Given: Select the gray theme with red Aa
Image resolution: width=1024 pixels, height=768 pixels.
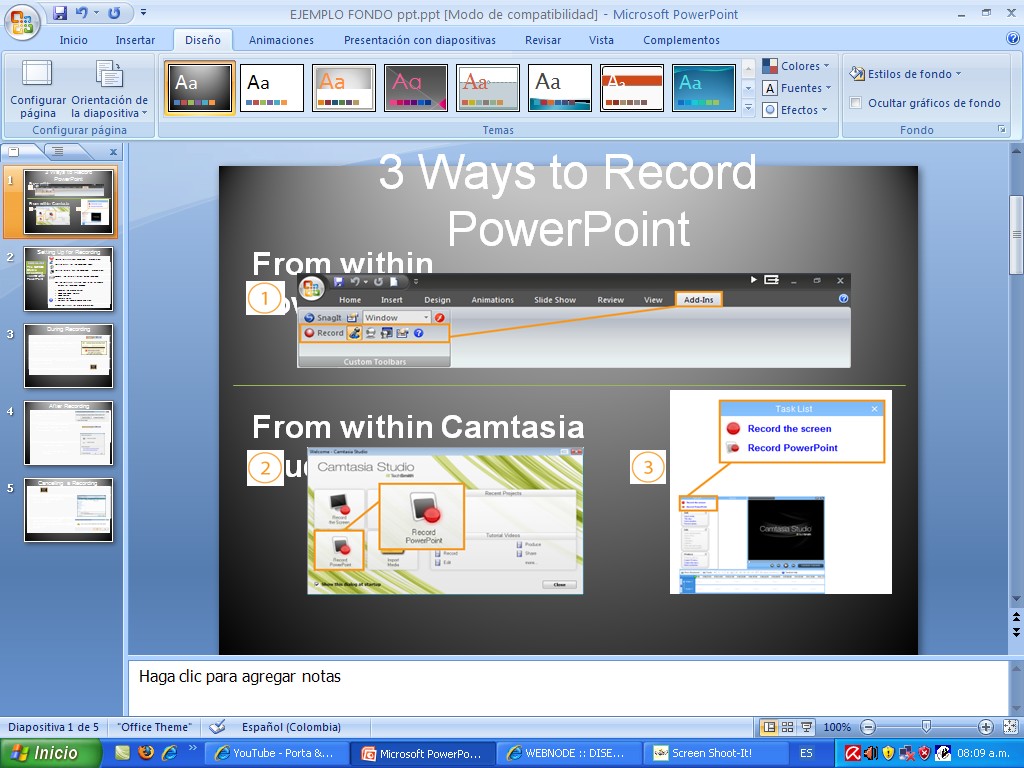Looking at the screenshot, I should coord(488,88).
